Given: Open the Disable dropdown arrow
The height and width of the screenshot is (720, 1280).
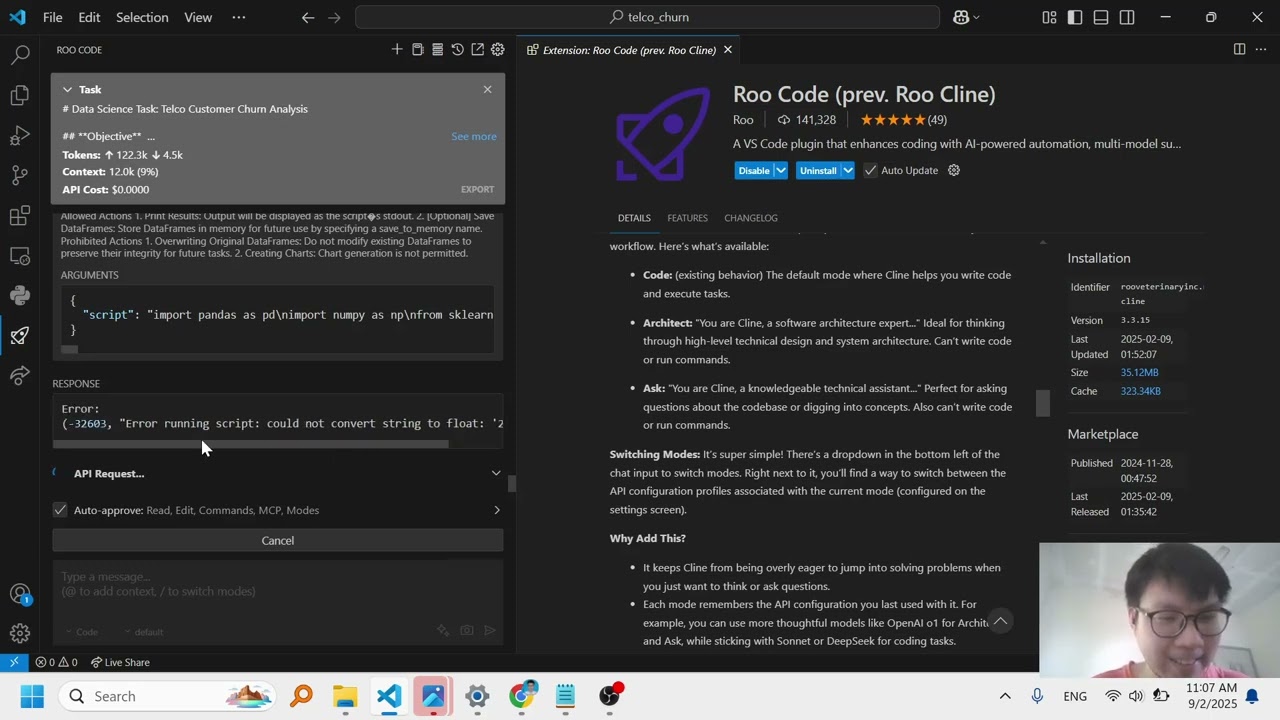Looking at the screenshot, I should pyautogui.click(x=781, y=170).
